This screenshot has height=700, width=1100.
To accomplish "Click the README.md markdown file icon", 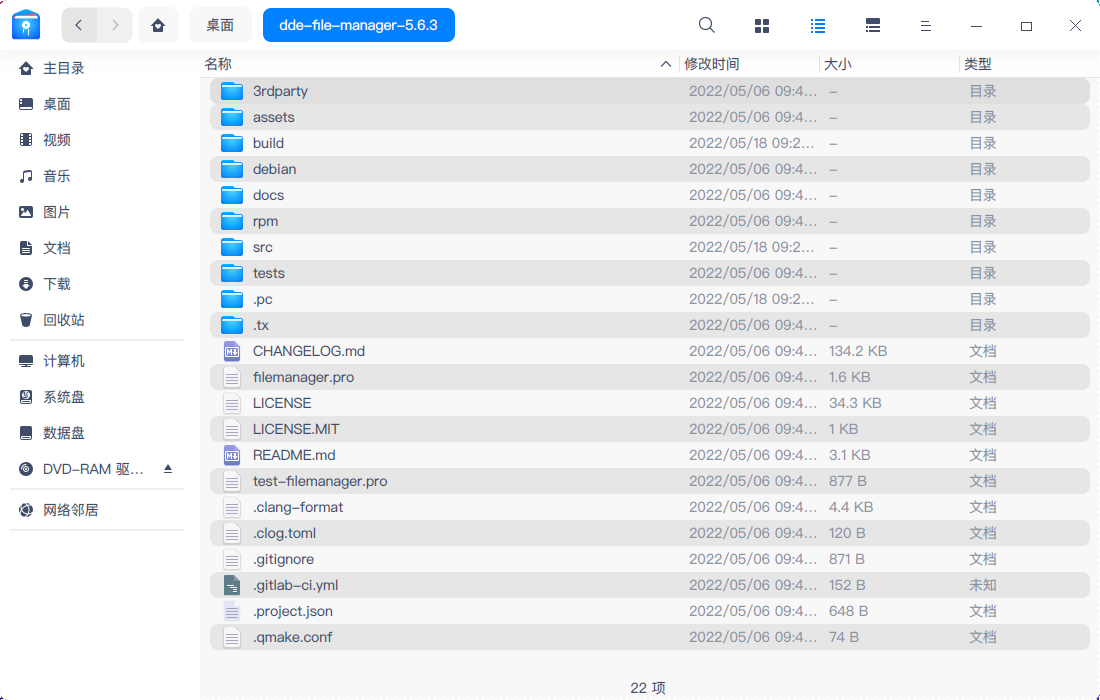I will [x=232, y=455].
